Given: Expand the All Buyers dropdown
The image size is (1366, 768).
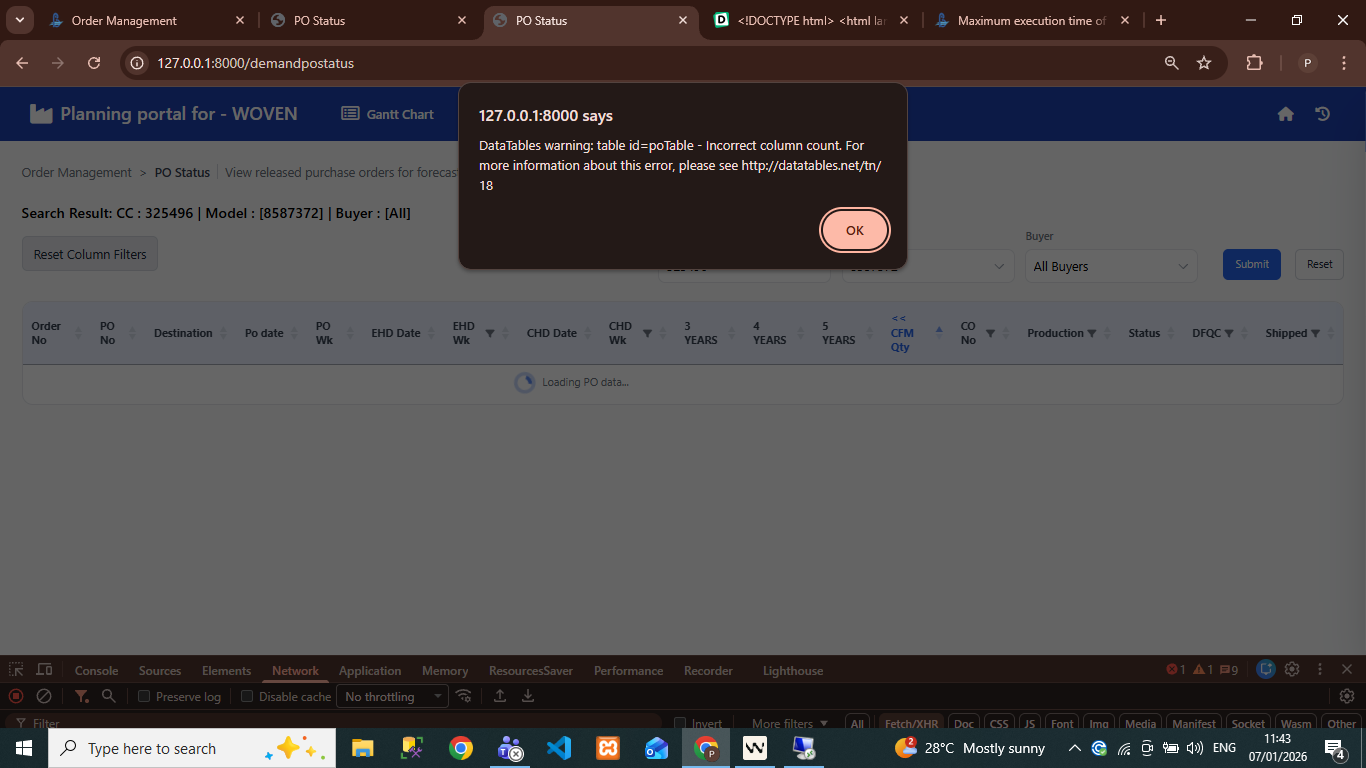Looking at the screenshot, I should coord(1110,267).
